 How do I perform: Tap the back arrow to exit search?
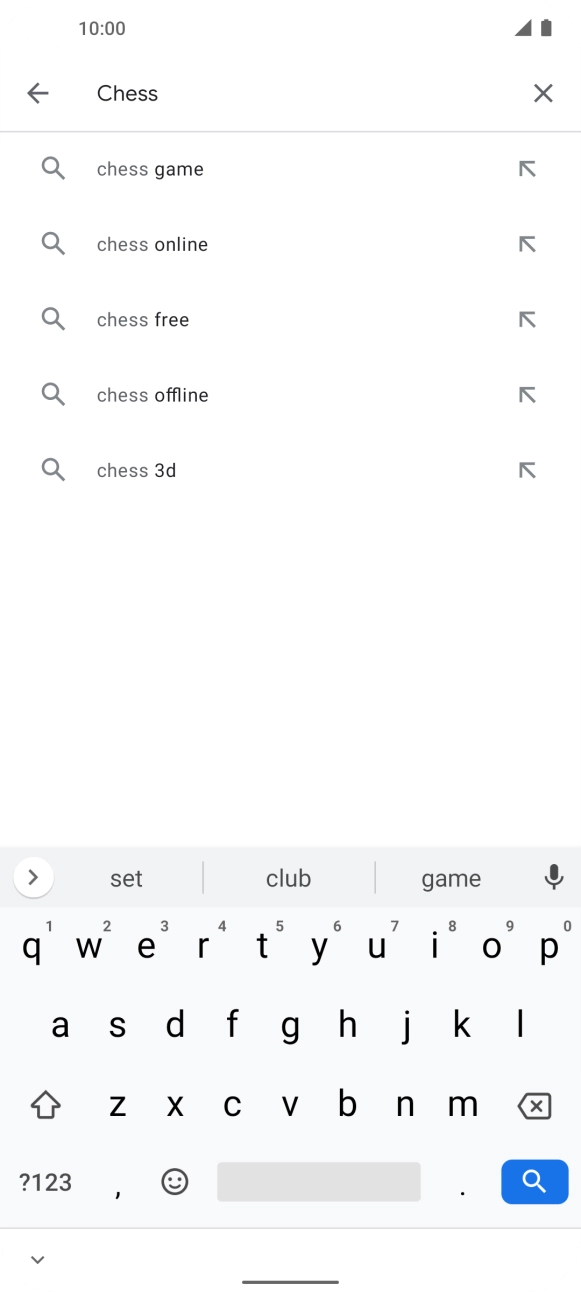click(38, 92)
